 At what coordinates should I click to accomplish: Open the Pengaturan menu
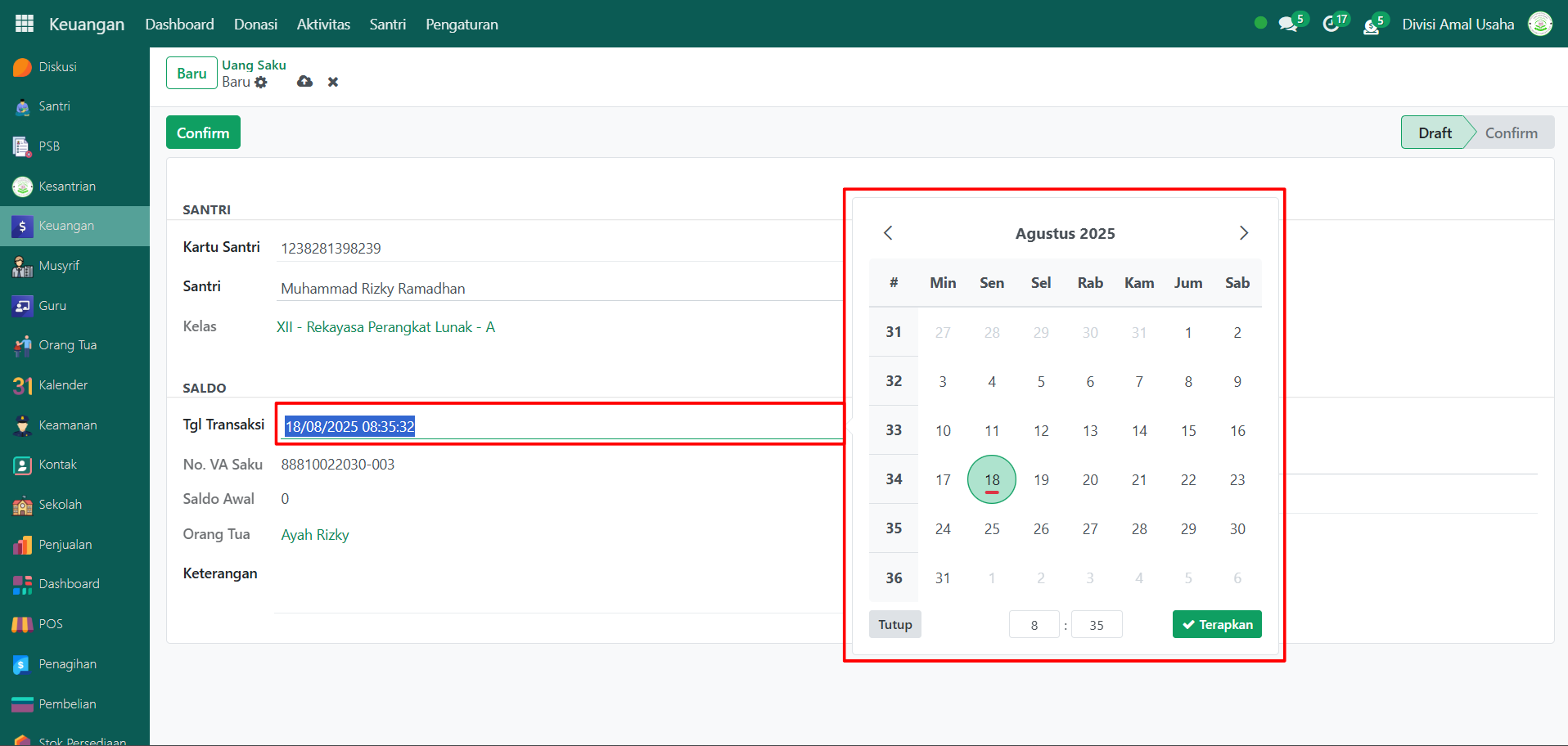point(462,25)
